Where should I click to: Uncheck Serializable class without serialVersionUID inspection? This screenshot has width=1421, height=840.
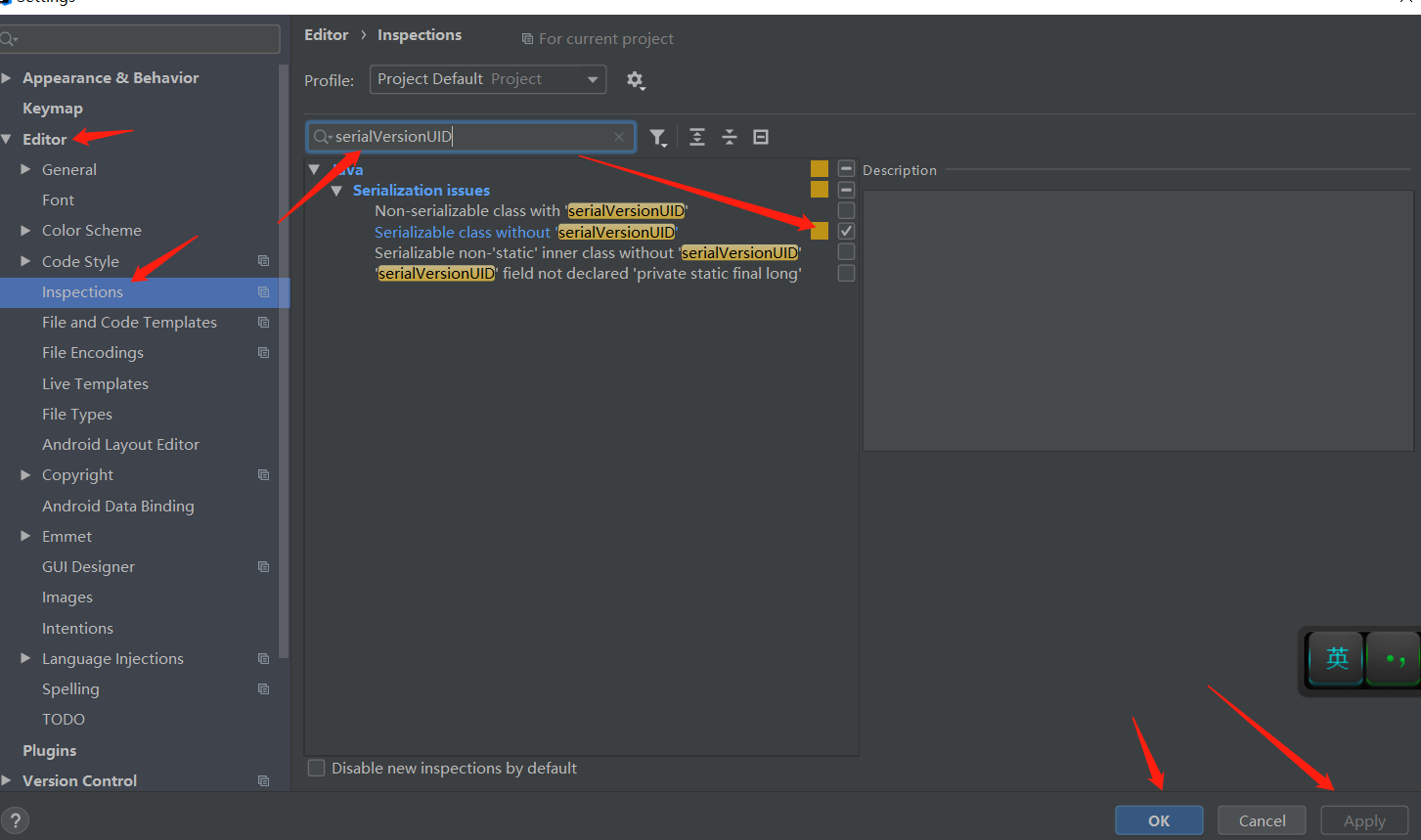847,232
